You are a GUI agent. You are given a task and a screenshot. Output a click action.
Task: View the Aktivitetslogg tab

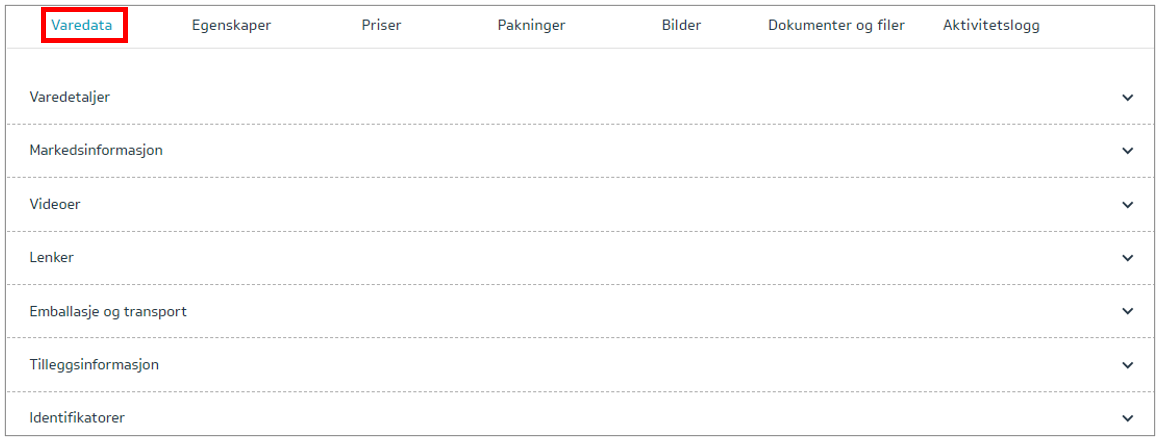(x=991, y=26)
